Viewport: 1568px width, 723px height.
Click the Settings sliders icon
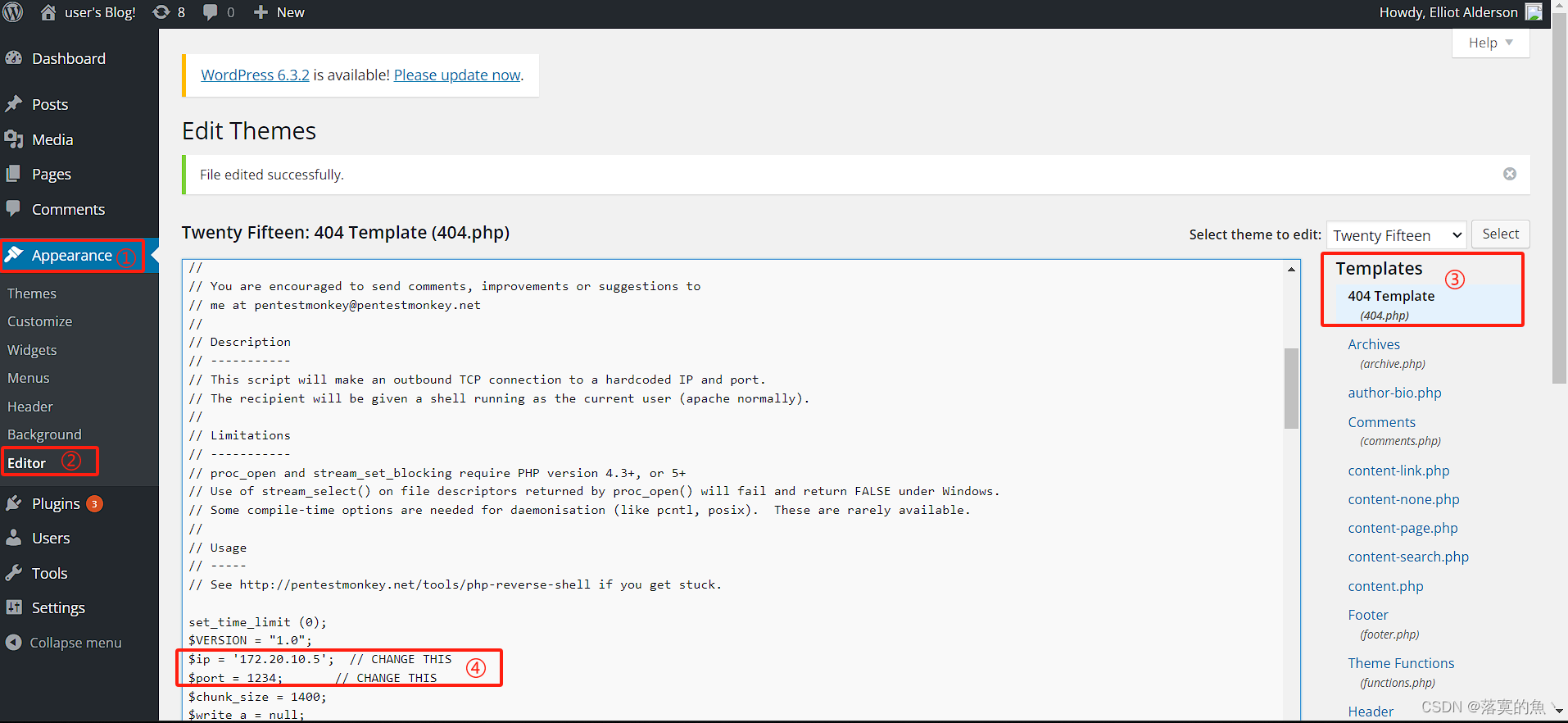click(x=14, y=607)
